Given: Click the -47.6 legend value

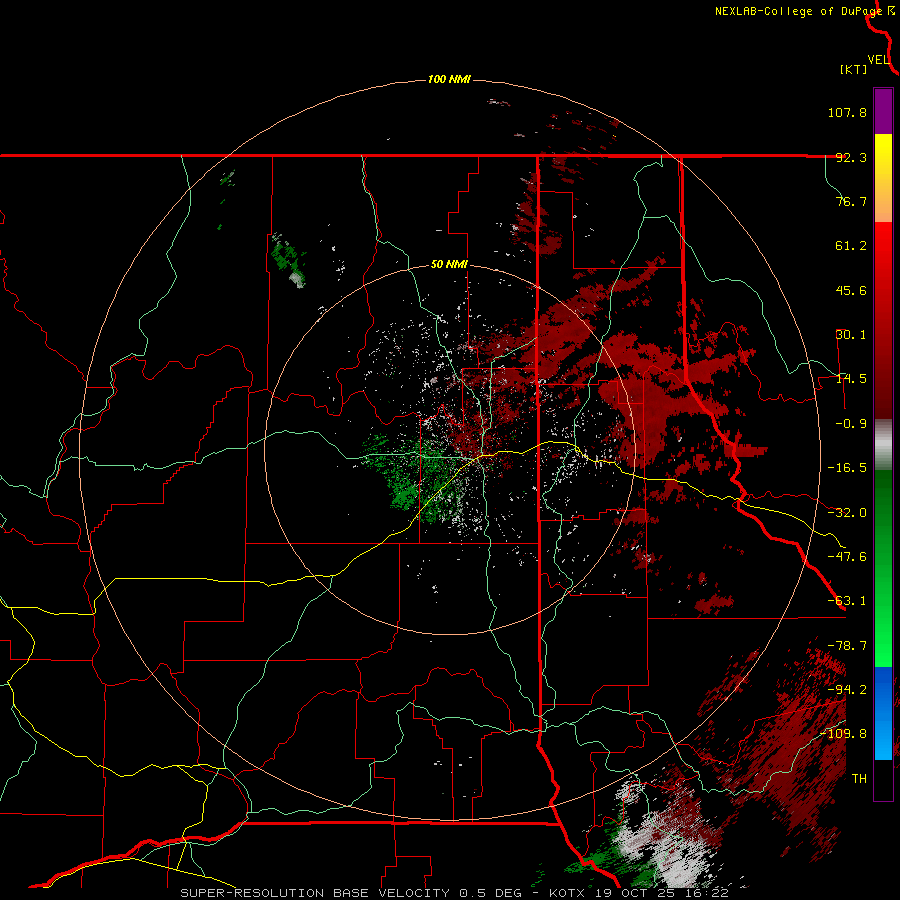Looking at the screenshot, I should coord(847,557).
